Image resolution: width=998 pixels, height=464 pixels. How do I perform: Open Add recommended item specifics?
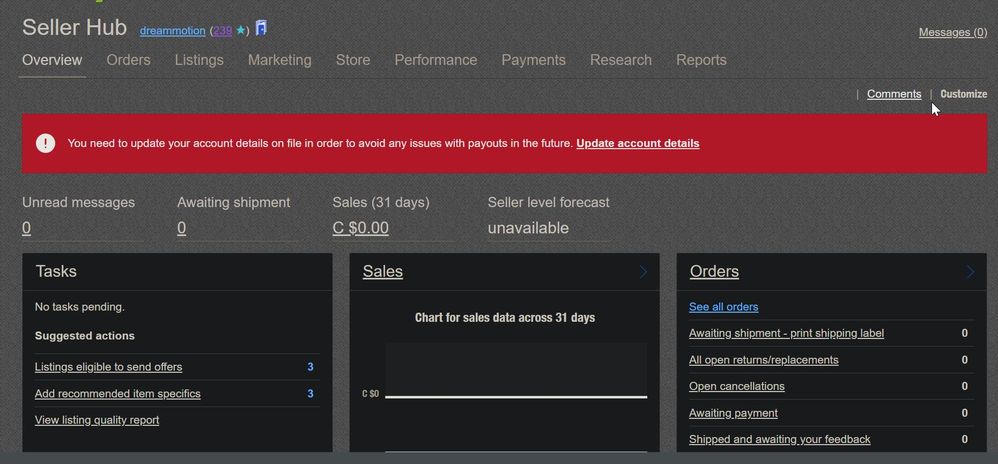(x=118, y=394)
